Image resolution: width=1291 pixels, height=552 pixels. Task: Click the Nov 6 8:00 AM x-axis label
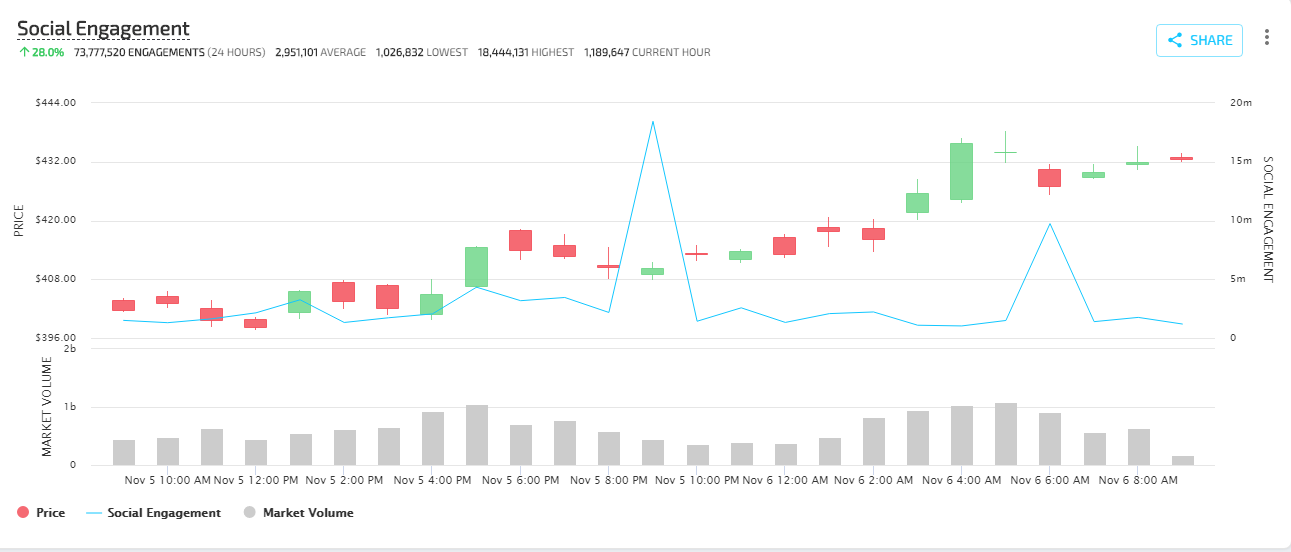1138,480
